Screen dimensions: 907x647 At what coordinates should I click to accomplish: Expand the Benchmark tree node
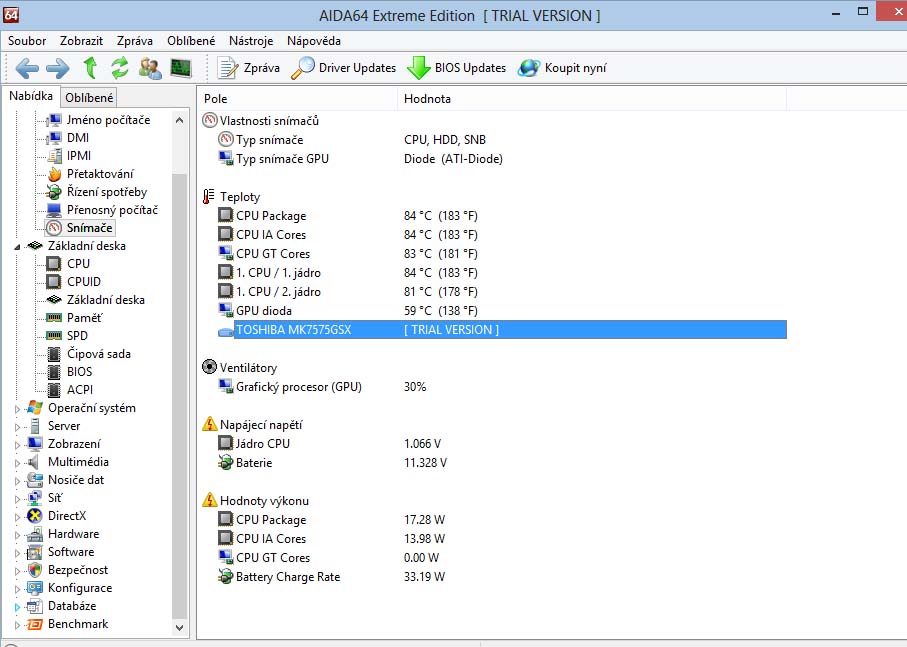click(x=18, y=624)
